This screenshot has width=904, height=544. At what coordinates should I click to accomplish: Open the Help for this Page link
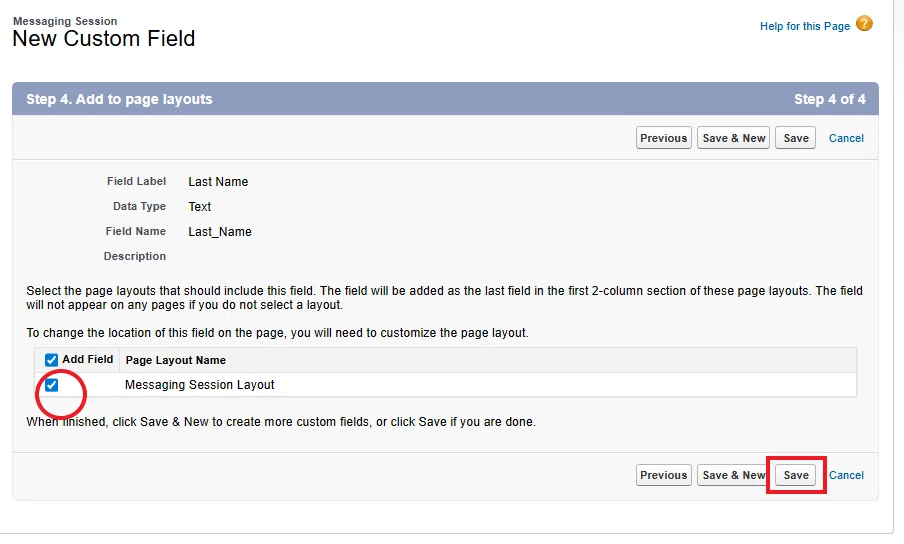804,27
